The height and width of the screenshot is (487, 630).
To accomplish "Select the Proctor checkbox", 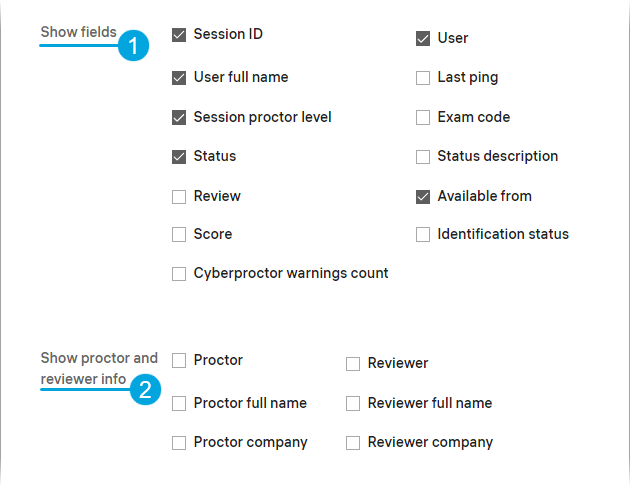I will click(x=179, y=361).
